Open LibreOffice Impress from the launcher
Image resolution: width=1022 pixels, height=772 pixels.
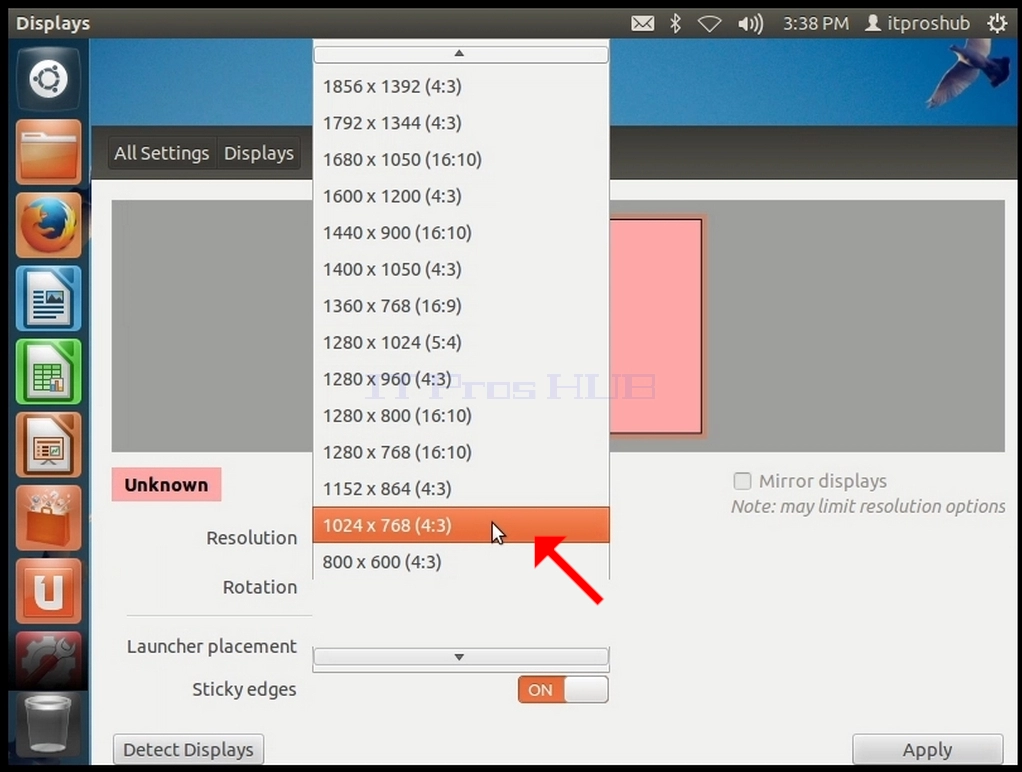point(48,444)
